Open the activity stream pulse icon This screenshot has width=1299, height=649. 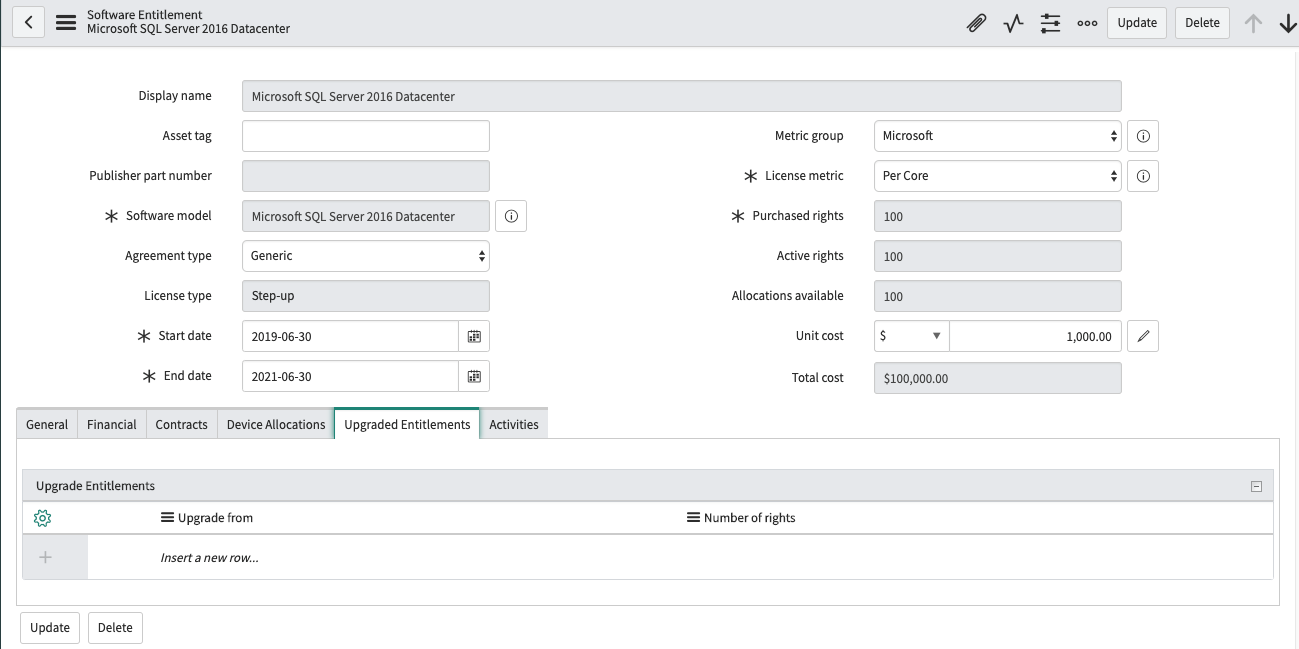tap(1013, 22)
